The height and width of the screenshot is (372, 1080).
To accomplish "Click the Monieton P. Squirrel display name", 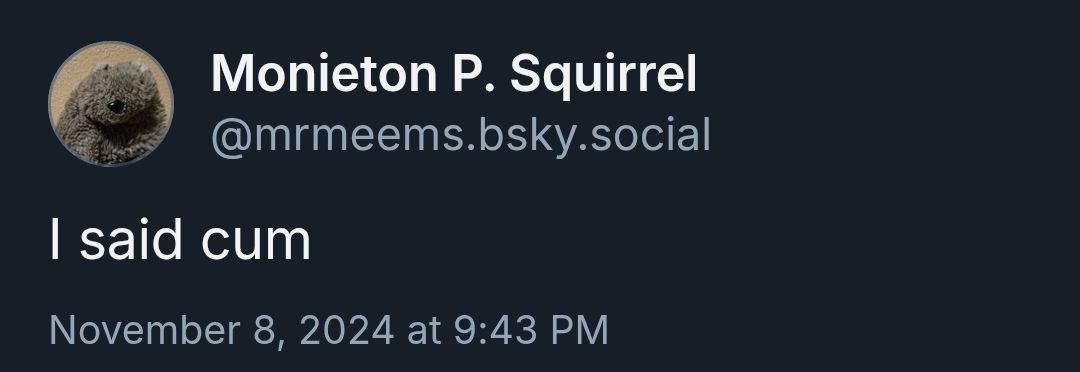I will (454, 74).
